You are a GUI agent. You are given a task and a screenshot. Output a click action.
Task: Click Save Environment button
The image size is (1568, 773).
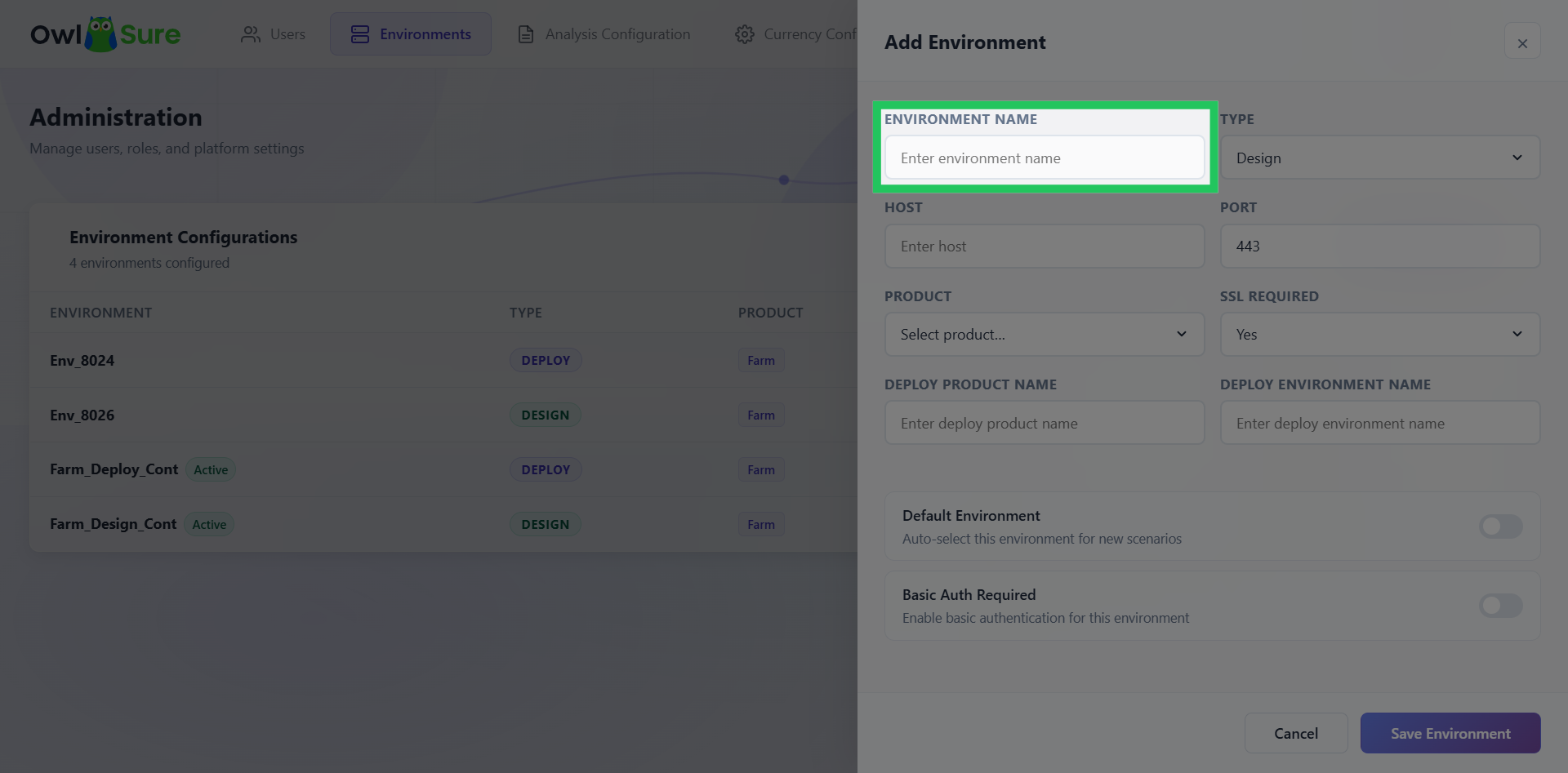pyautogui.click(x=1450, y=733)
